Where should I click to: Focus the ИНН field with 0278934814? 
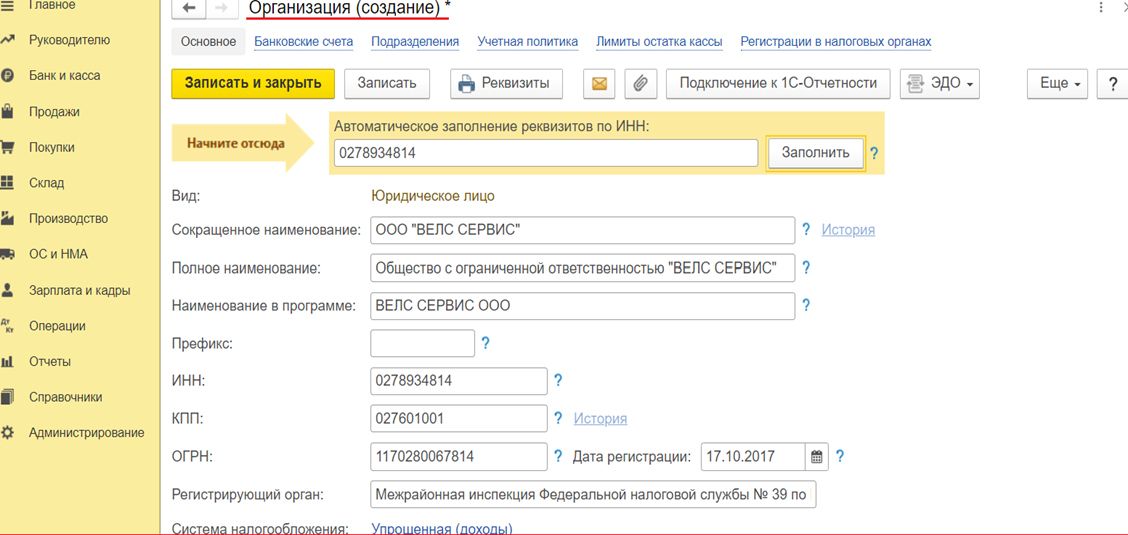[459, 380]
